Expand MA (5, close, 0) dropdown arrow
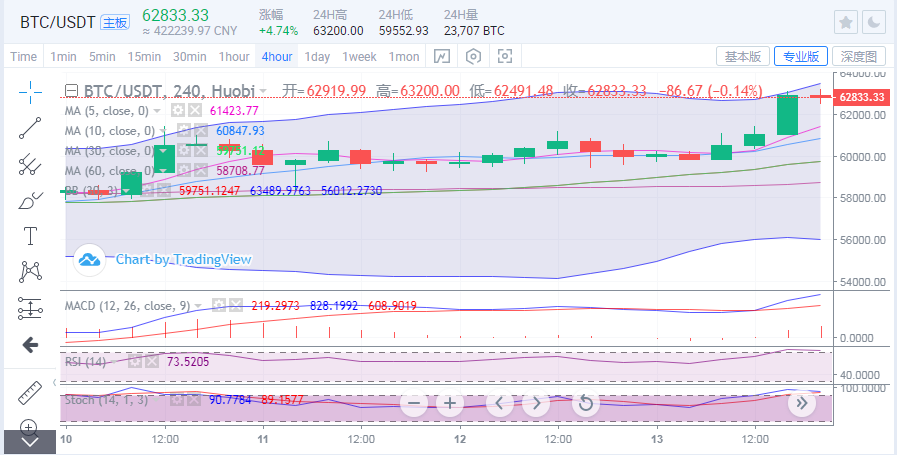This screenshot has height=455, width=897. 157,110
